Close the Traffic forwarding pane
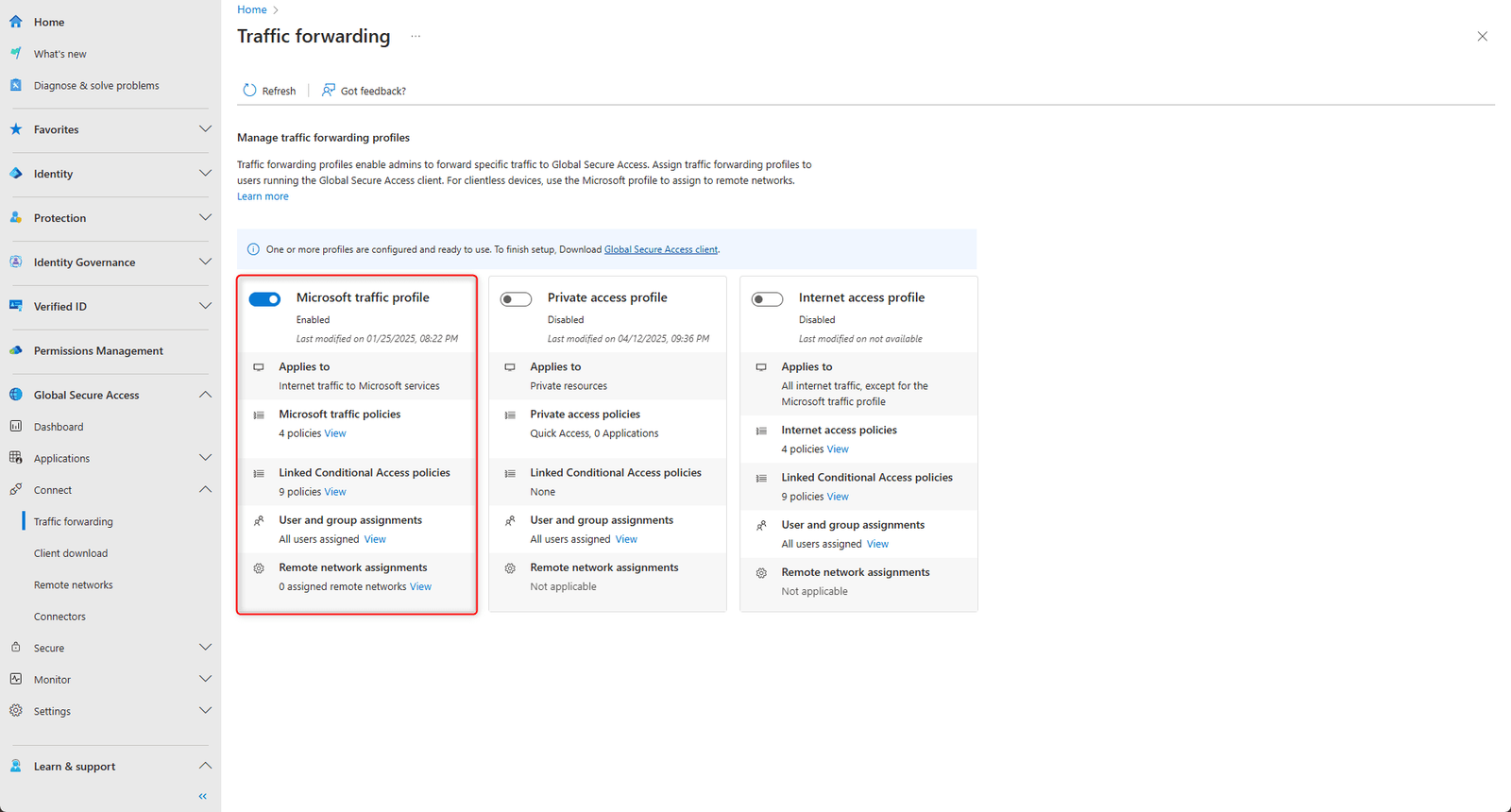Image resolution: width=1511 pixels, height=812 pixels. 1482,37
